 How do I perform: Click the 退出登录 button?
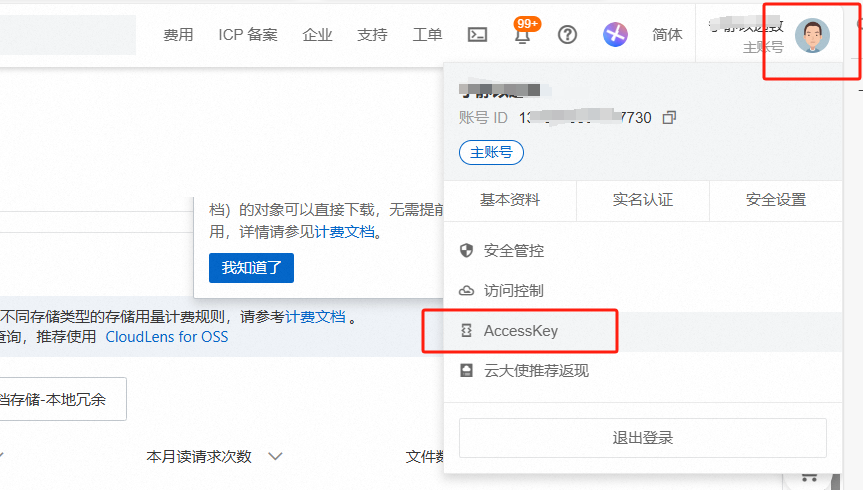pyautogui.click(x=643, y=438)
